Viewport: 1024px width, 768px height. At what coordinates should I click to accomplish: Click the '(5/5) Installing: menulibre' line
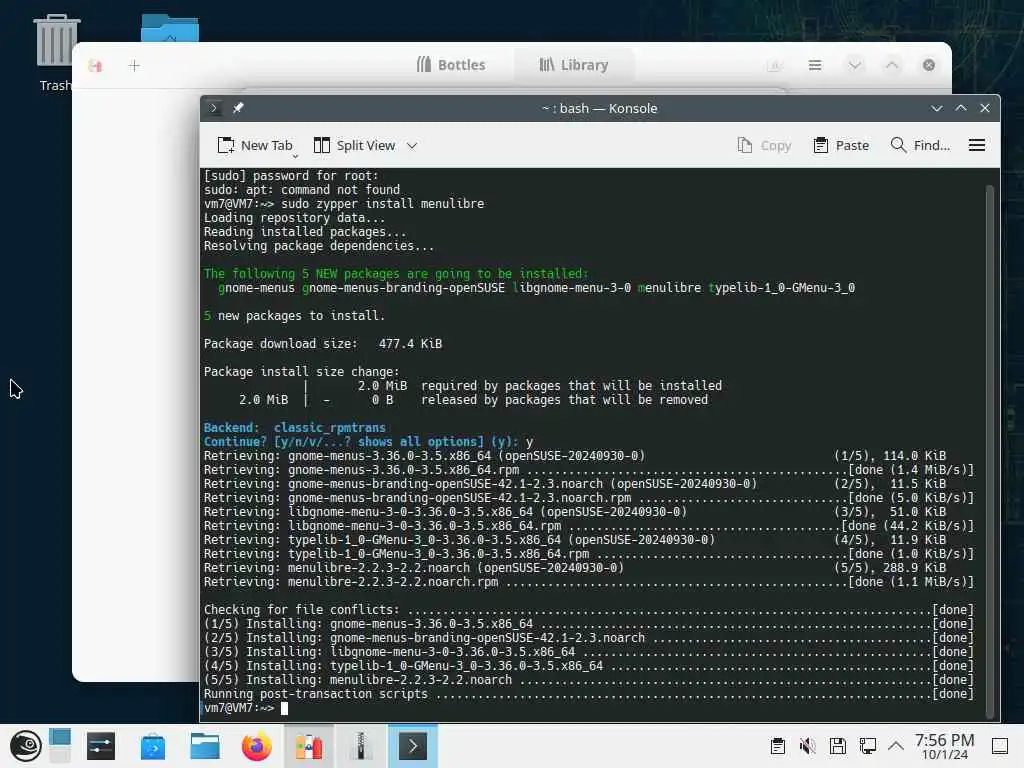click(x=588, y=680)
